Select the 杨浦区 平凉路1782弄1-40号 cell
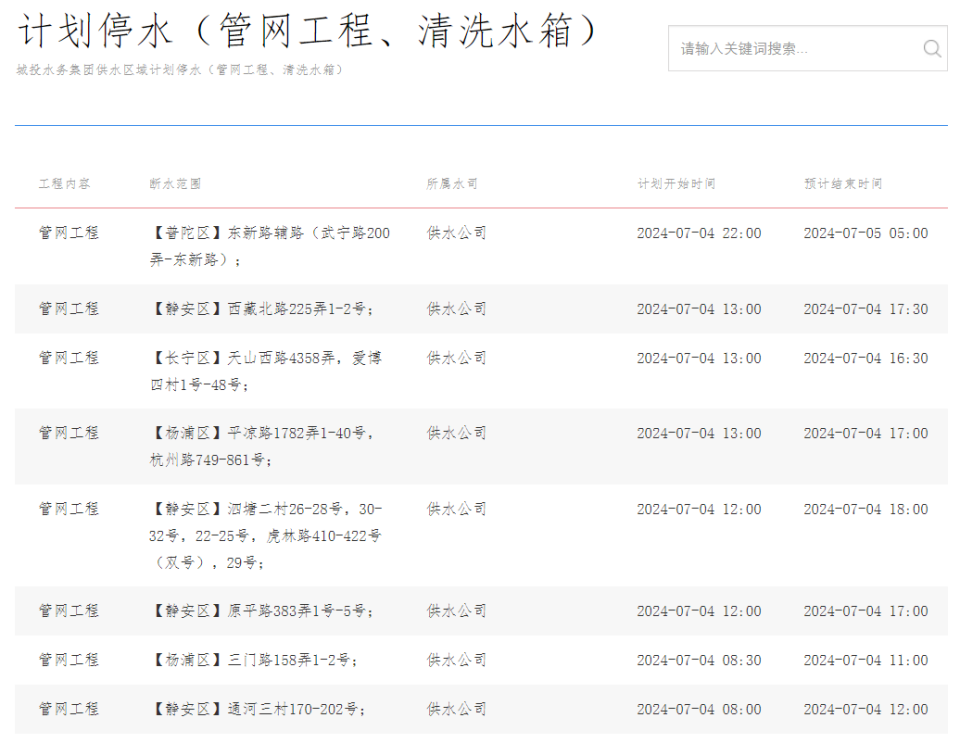 tap(261, 446)
